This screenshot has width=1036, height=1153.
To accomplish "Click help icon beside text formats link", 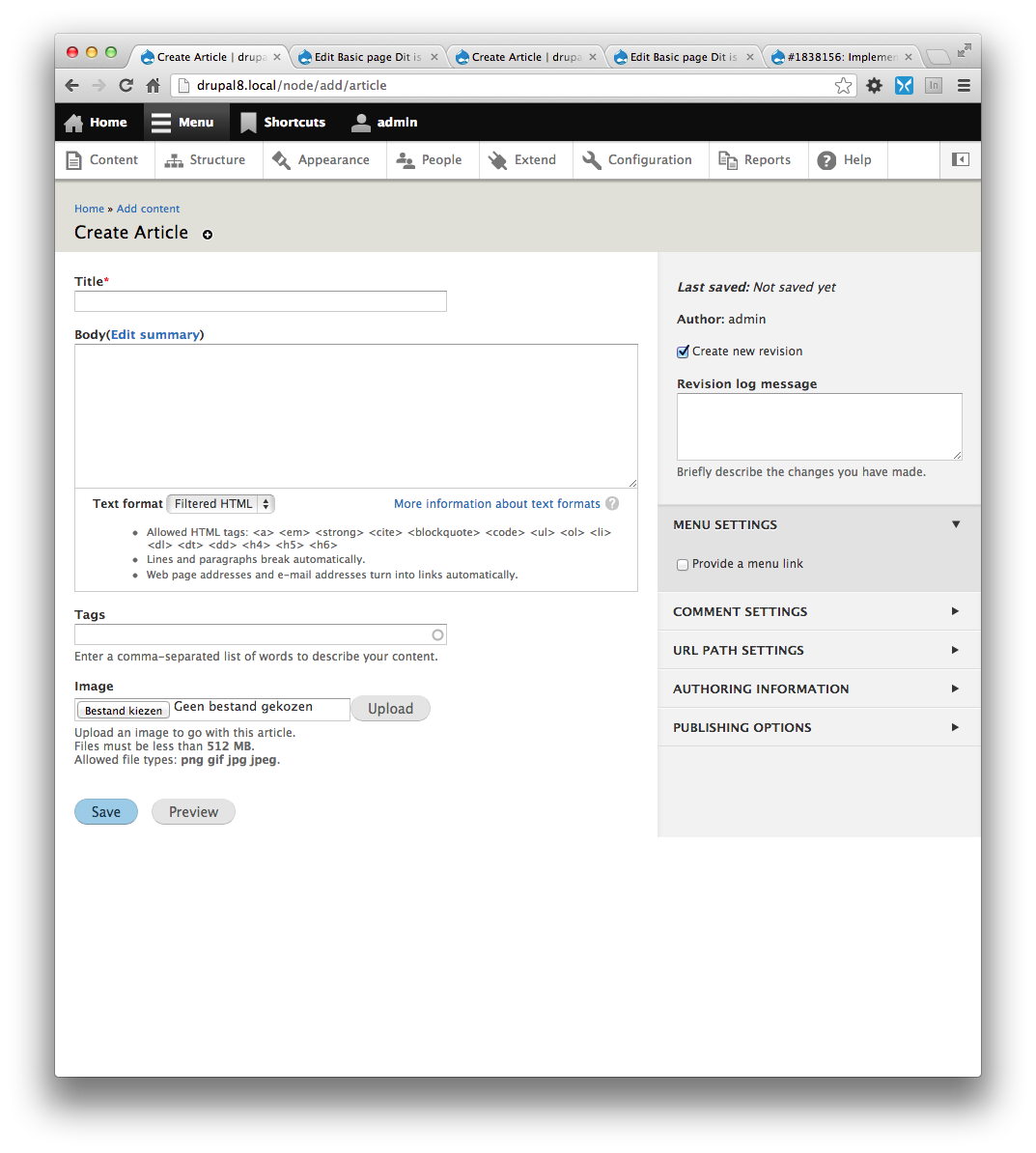I will pyautogui.click(x=612, y=504).
